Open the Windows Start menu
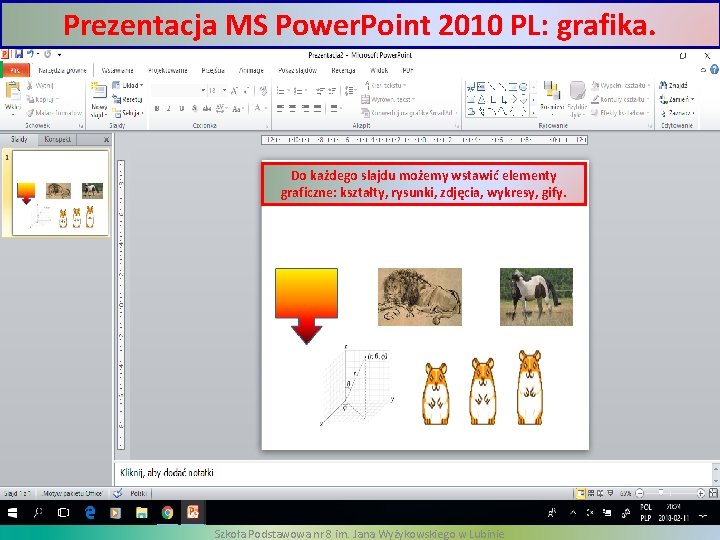720x540 pixels. tap(12, 512)
